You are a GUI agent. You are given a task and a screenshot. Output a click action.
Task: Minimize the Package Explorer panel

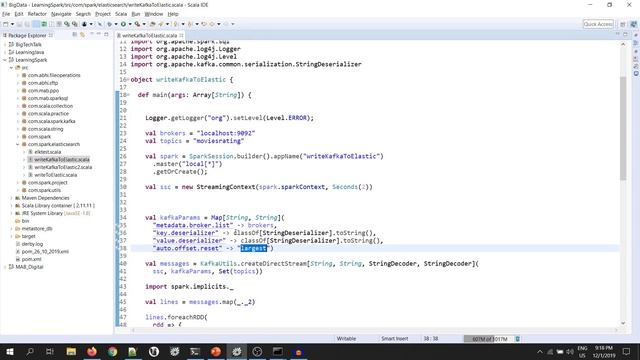coord(99,34)
